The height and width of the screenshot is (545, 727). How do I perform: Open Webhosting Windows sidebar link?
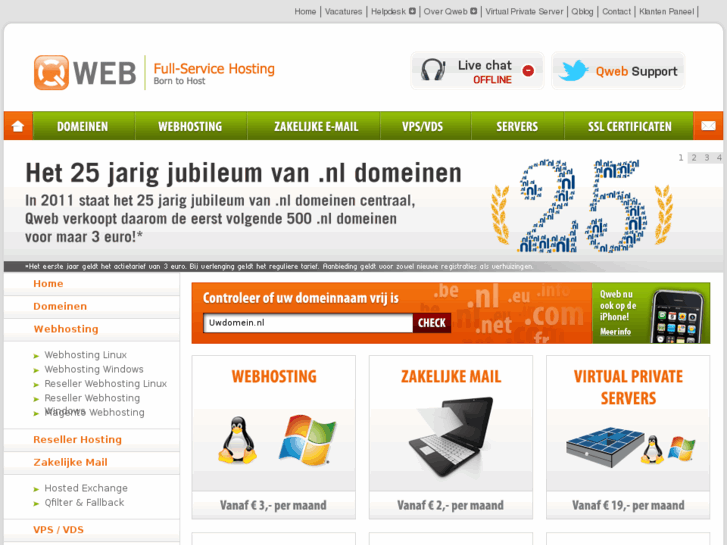click(94, 369)
